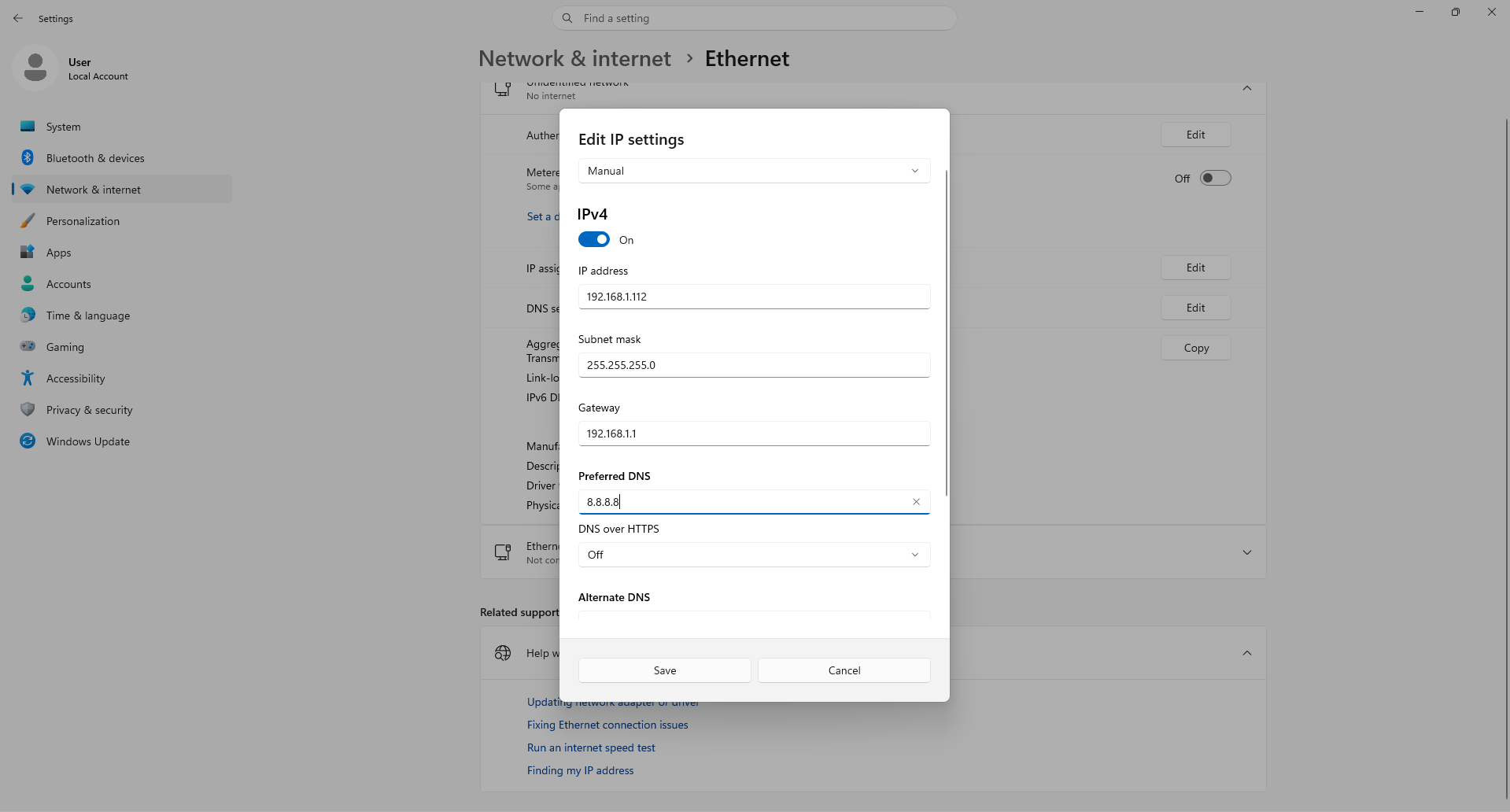This screenshot has height=812, width=1510.
Task: Toggle Metered connection switch
Action: click(1215, 178)
